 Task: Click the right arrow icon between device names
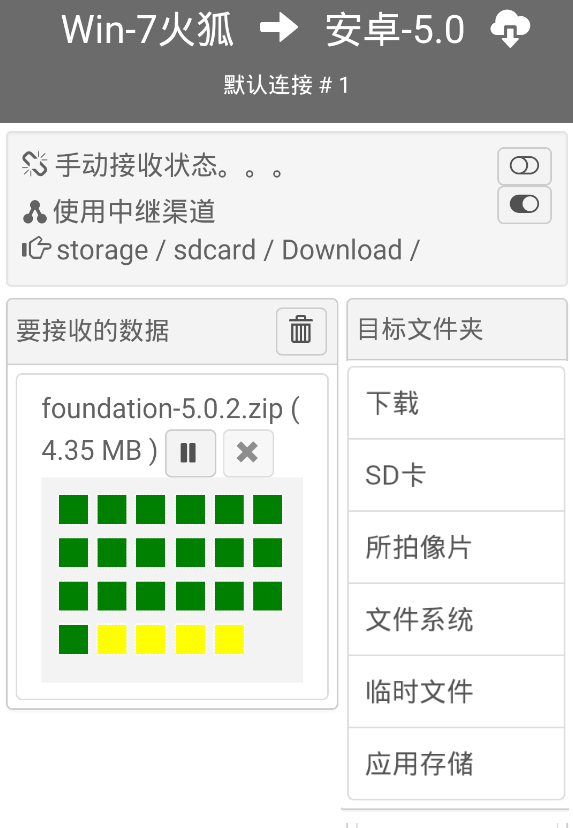tap(279, 29)
